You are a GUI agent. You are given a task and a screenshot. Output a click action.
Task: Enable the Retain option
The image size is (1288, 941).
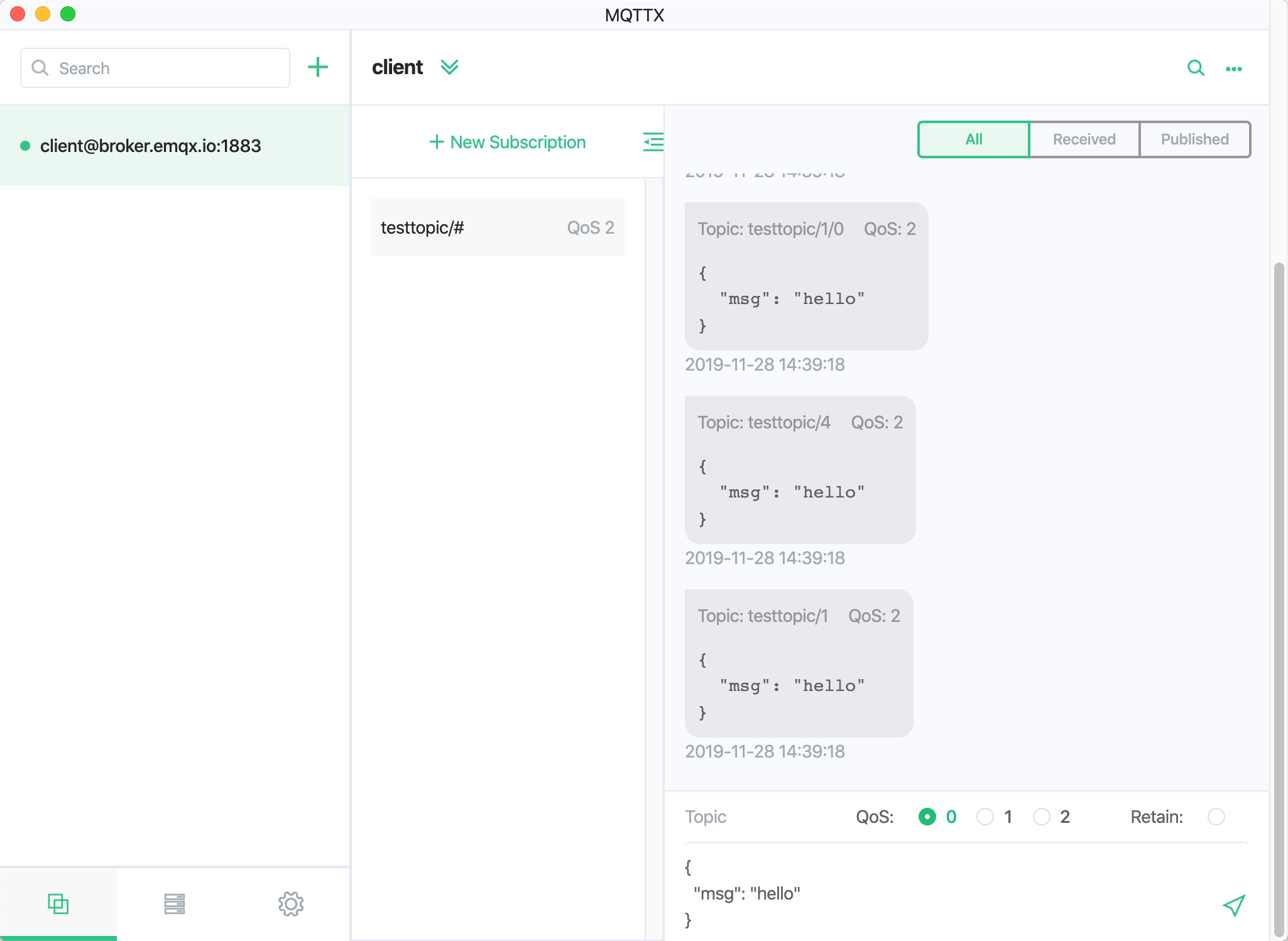pyautogui.click(x=1216, y=817)
